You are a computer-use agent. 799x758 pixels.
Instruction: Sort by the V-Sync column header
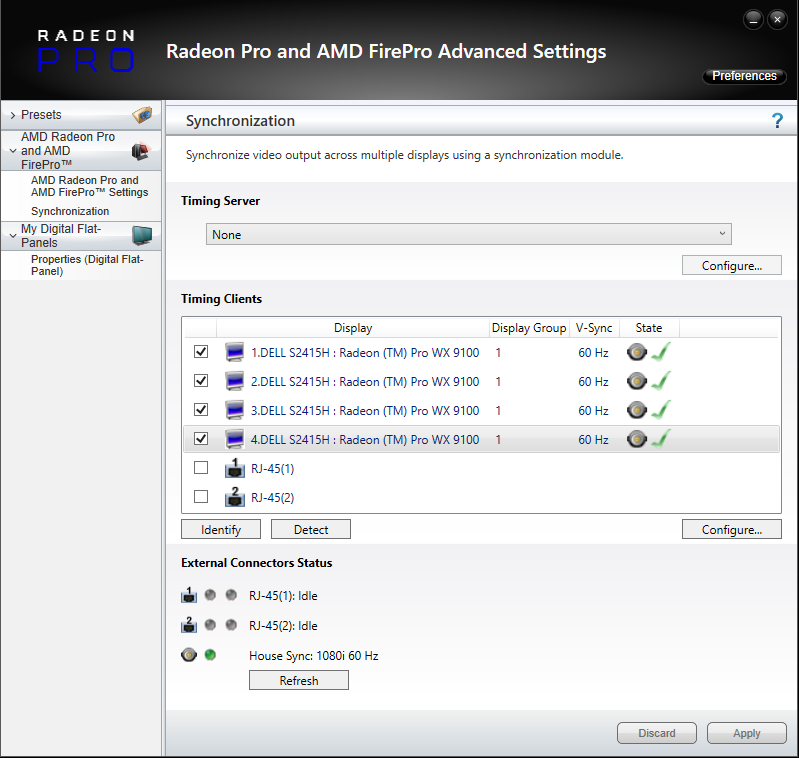tap(594, 328)
